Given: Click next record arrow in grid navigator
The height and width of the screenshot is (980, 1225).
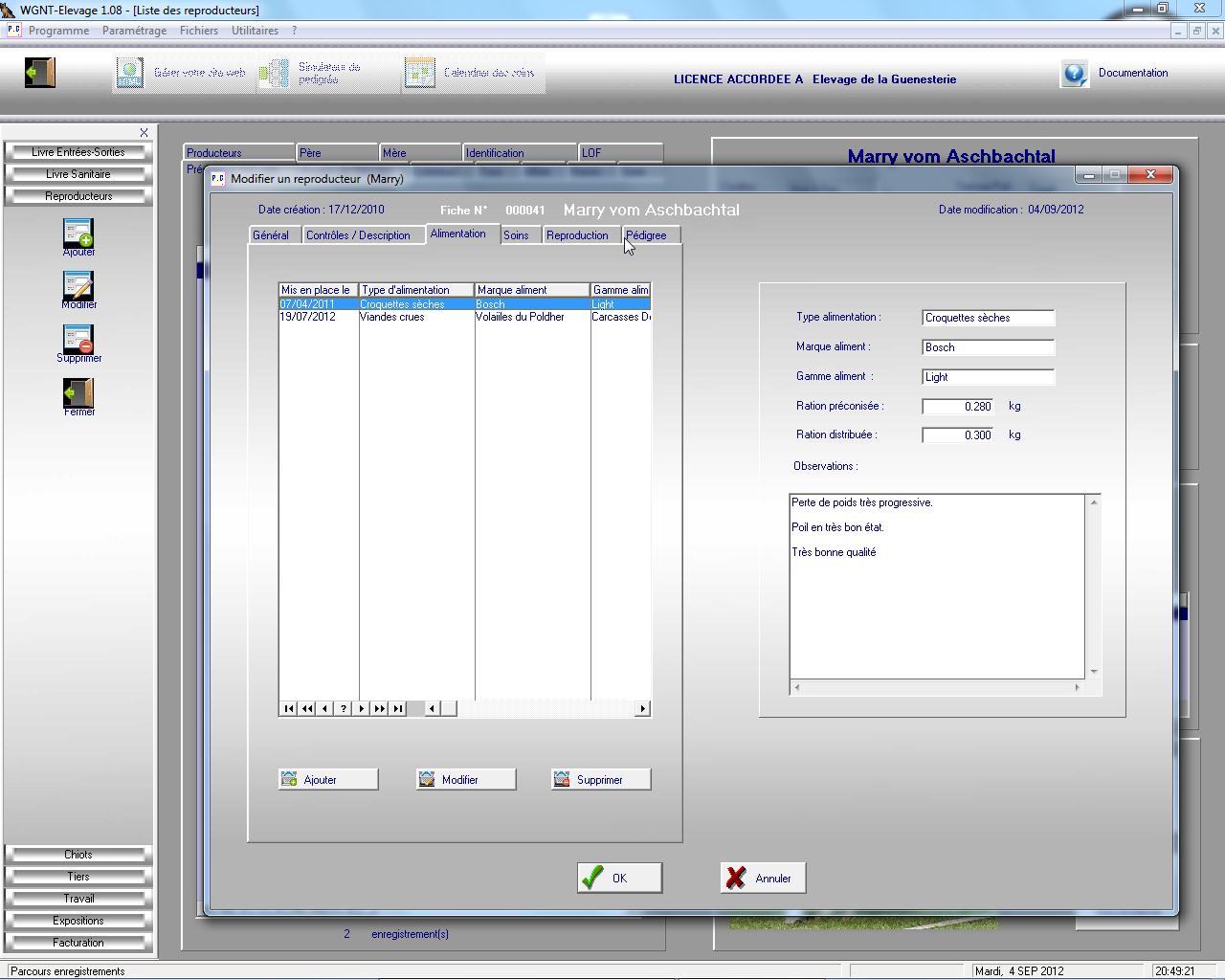Looking at the screenshot, I should pos(362,709).
